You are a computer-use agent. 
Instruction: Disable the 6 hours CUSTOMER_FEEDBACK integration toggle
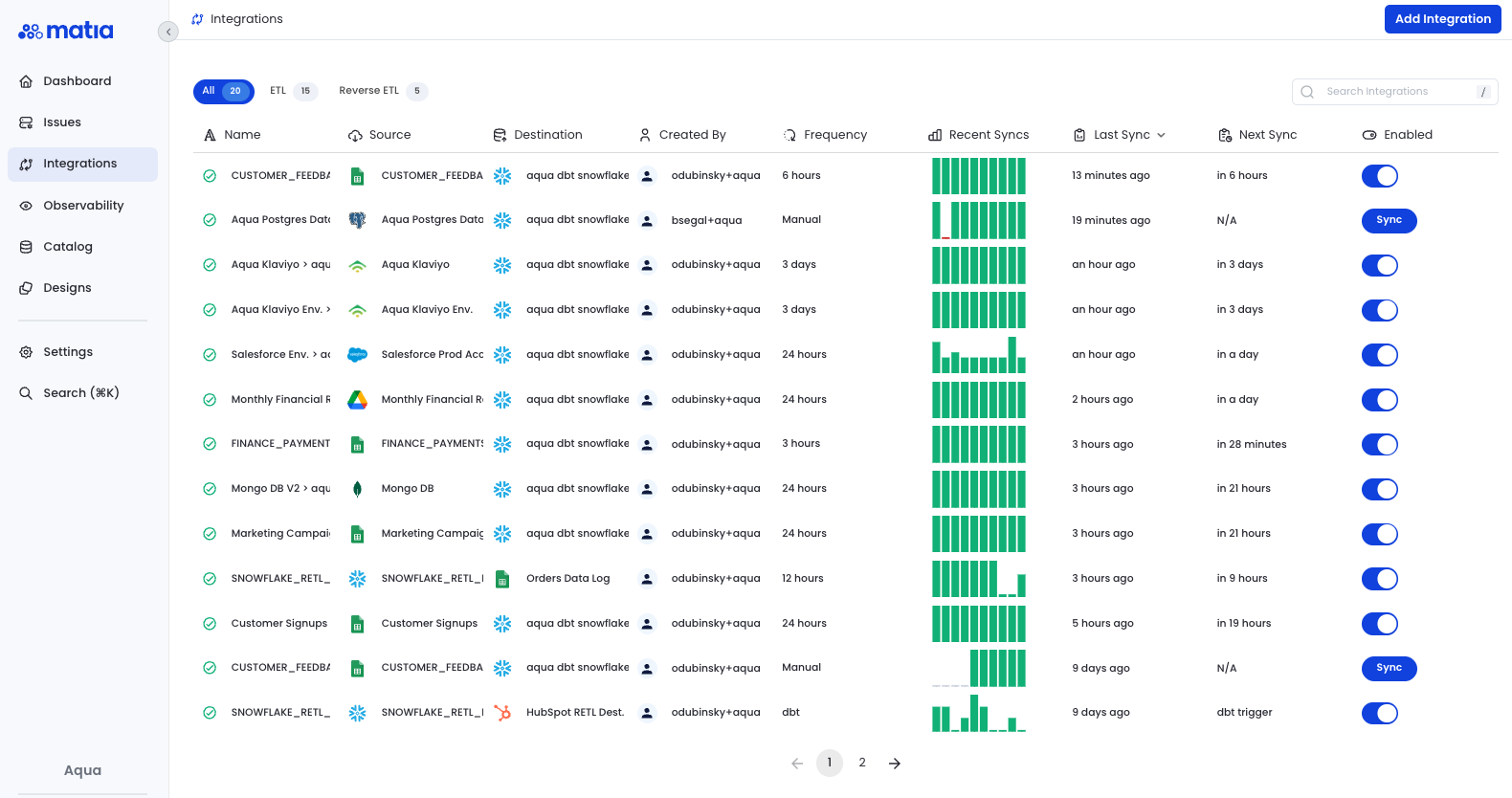(1380, 176)
